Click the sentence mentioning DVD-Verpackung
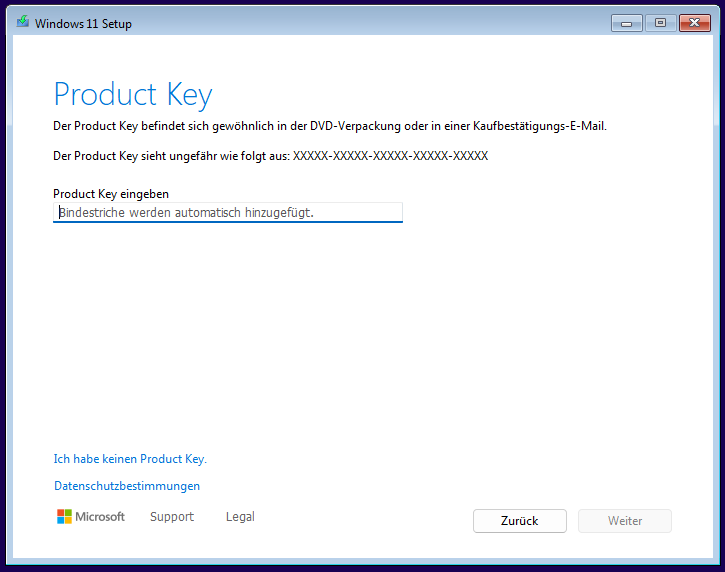 330,126
